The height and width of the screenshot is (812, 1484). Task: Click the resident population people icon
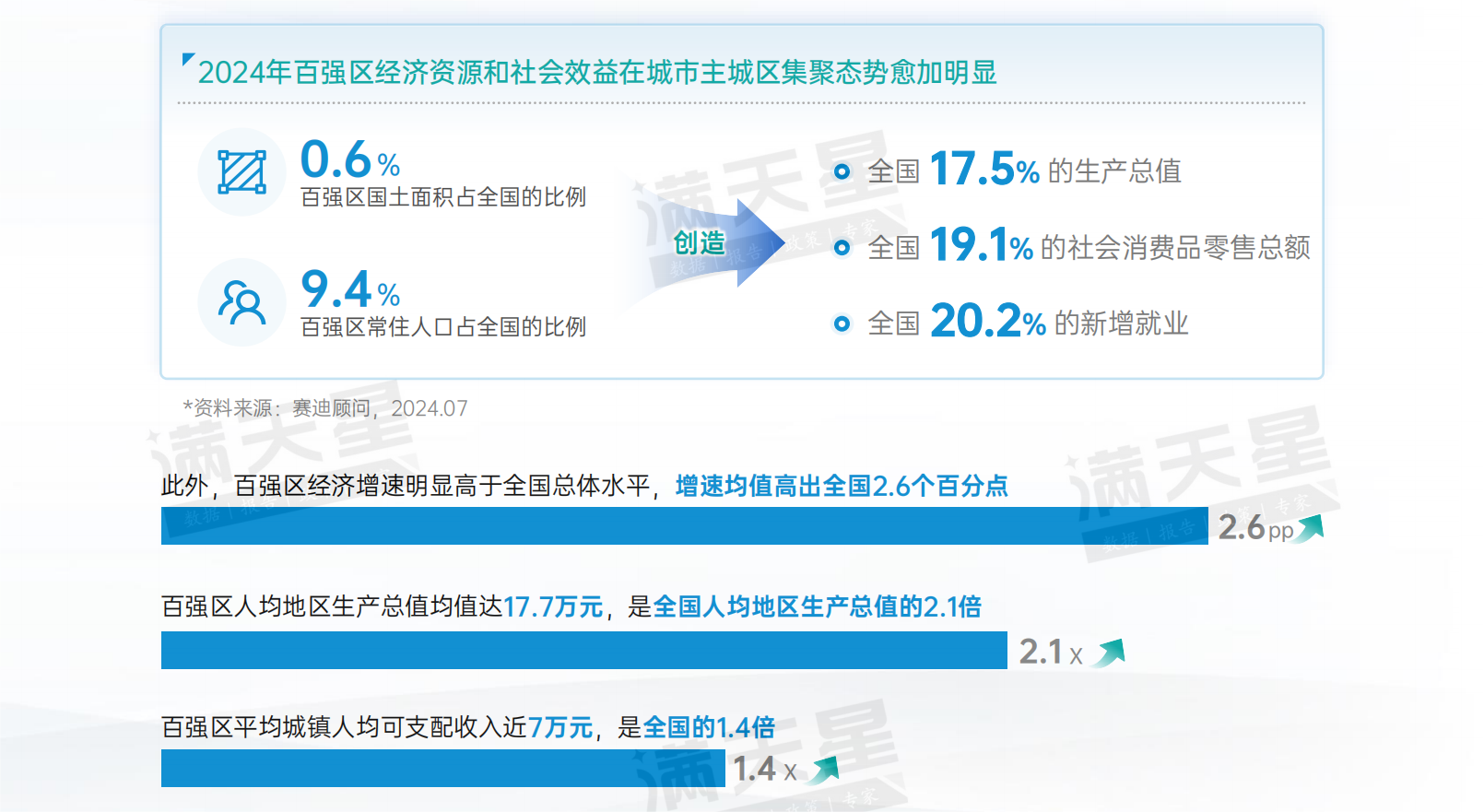coord(241,302)
